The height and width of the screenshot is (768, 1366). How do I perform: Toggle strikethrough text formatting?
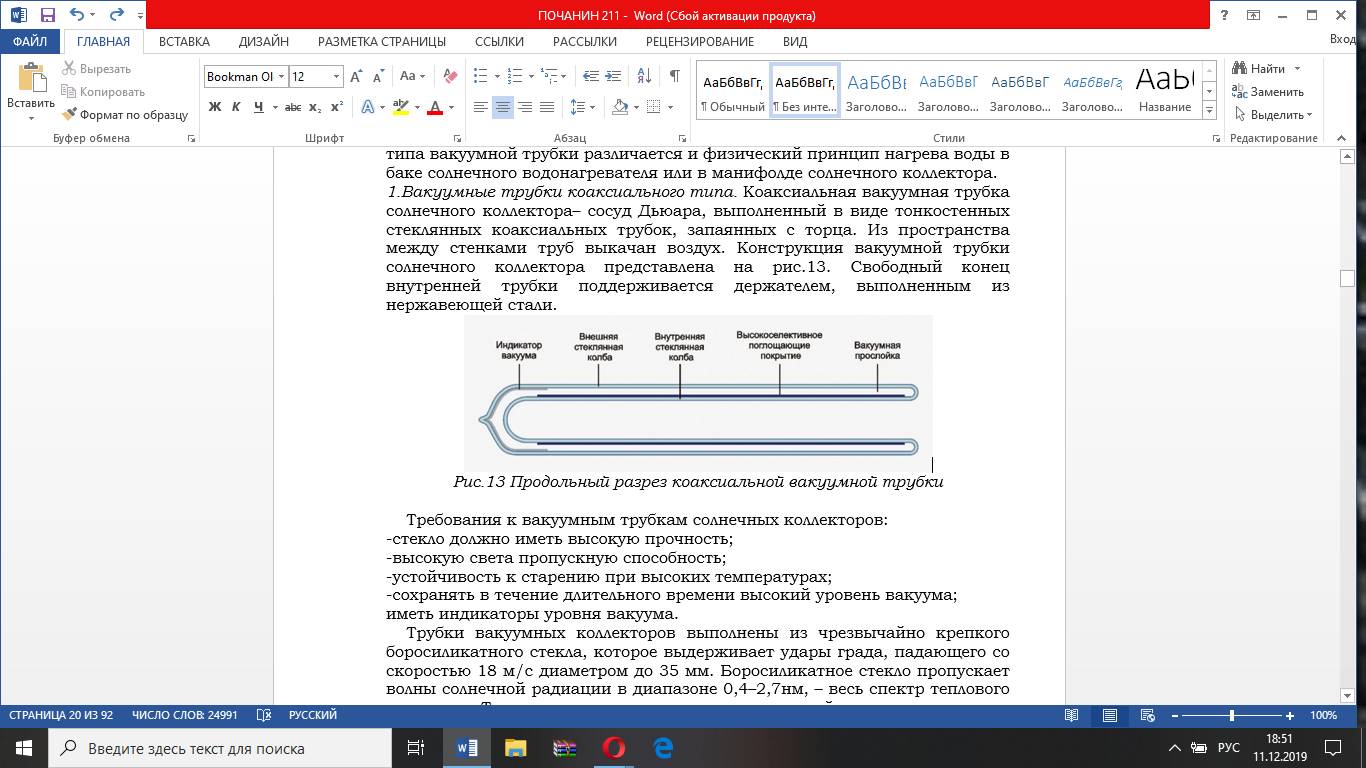[x=293, y=107]
